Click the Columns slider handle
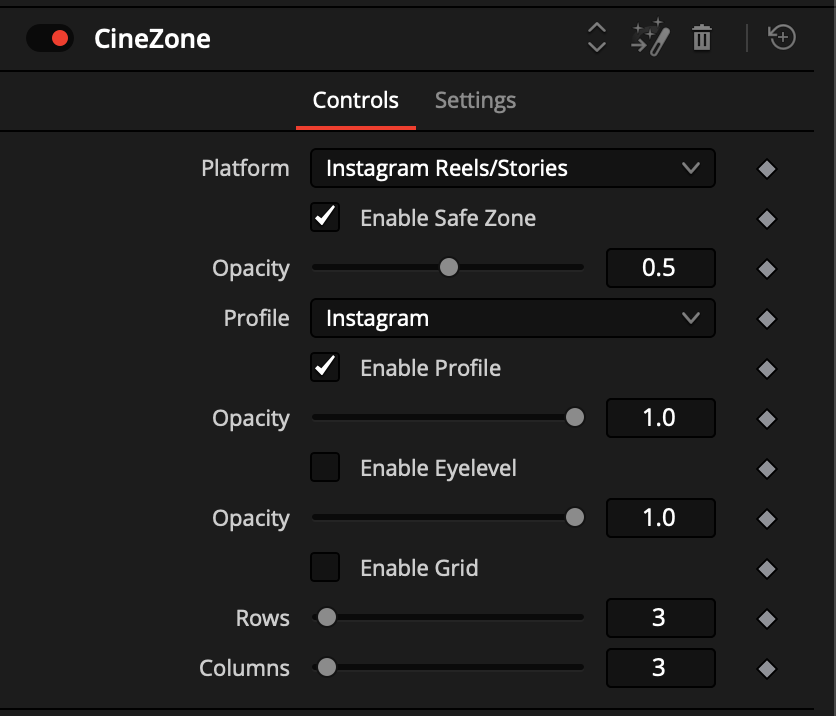This screenshot has height=716, width=836. pyautogui.click(x=327, y=667)
